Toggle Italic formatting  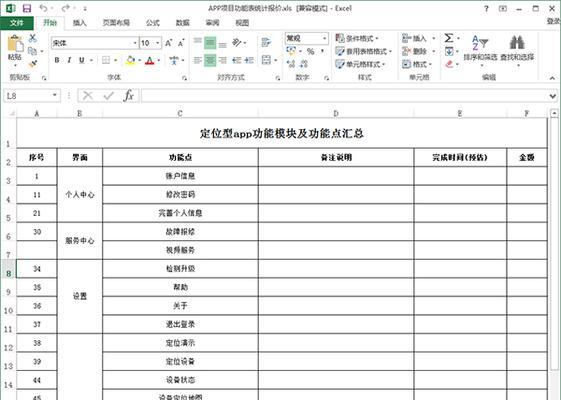pyautogui.click(x=69, y=60)
